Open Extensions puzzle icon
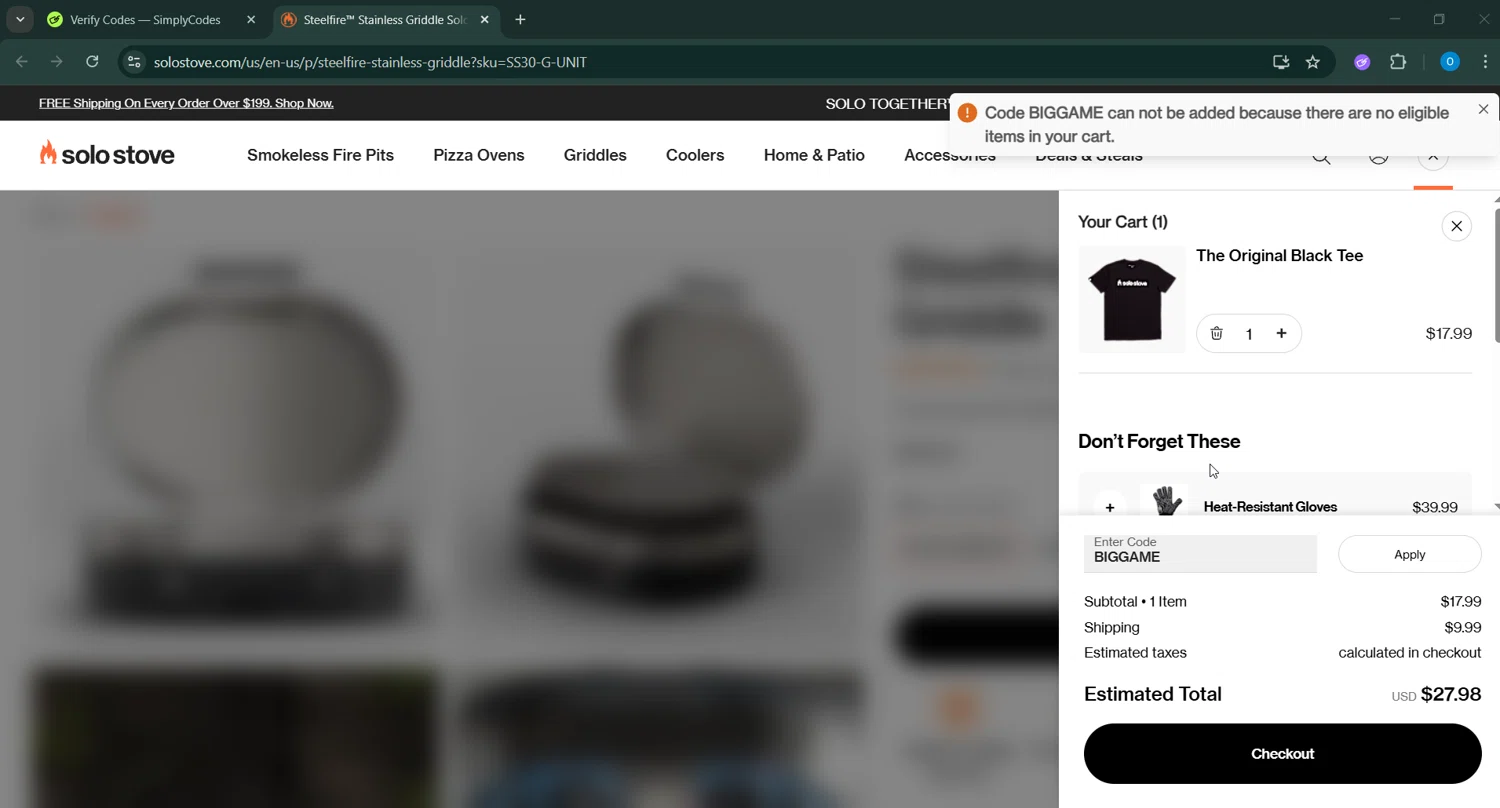Viewport: 1500px width, 808px height. 1398,62
